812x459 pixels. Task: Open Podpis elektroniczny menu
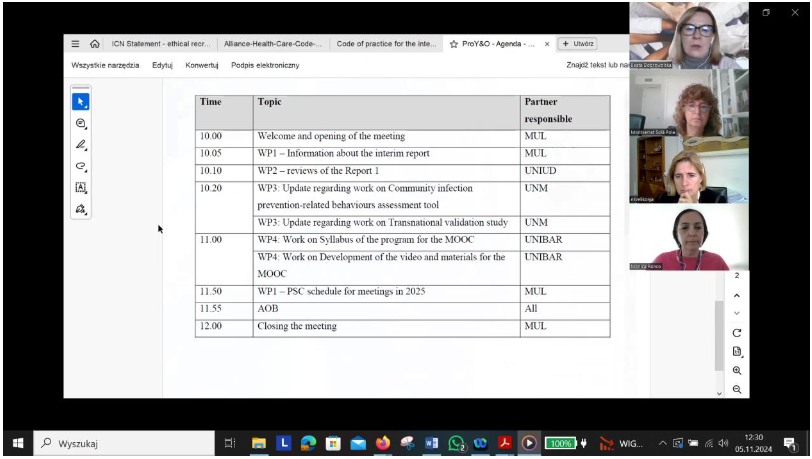265,65
